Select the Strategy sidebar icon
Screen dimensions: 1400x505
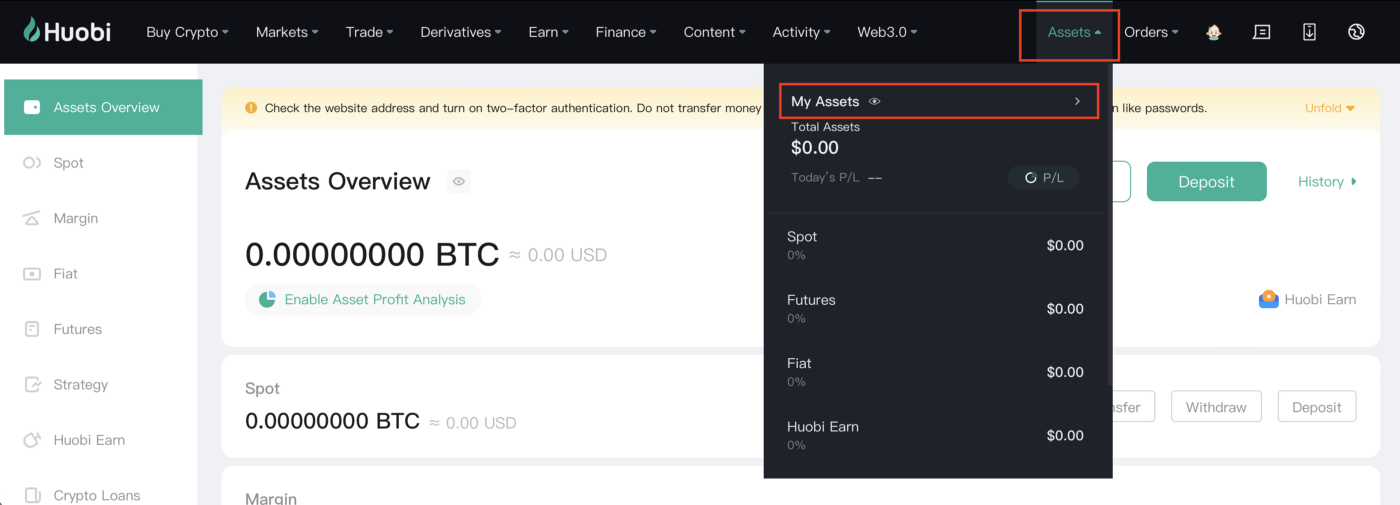32,384
